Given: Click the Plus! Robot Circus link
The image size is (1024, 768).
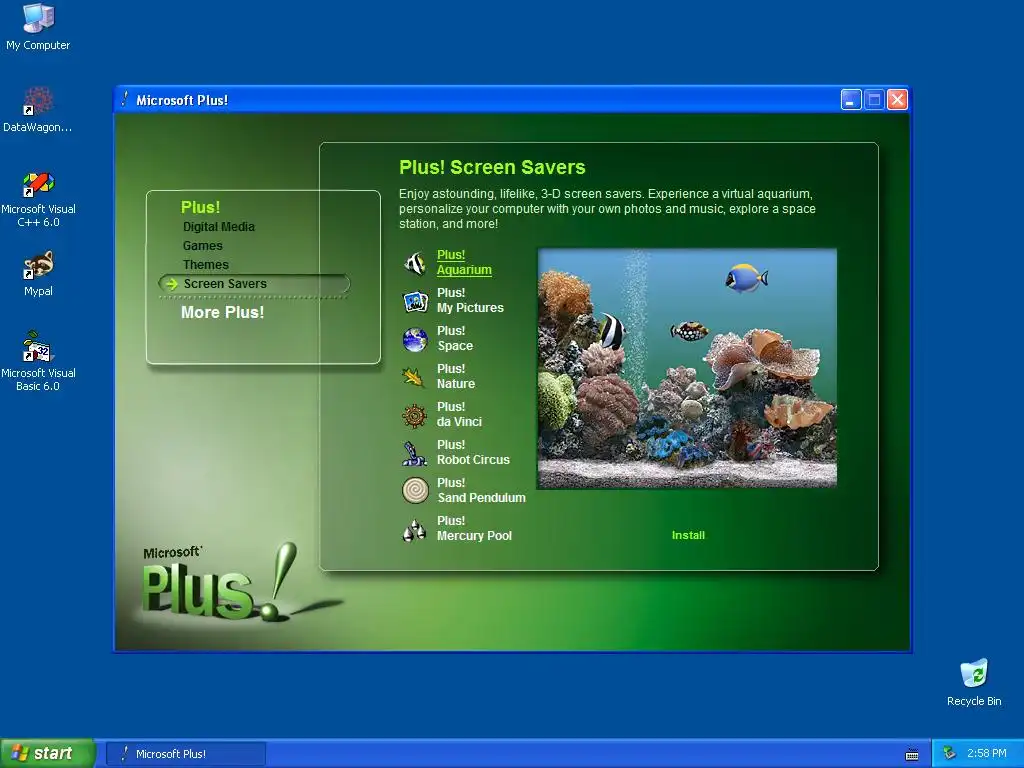Looking at the screenshot, I should [473, 452].
